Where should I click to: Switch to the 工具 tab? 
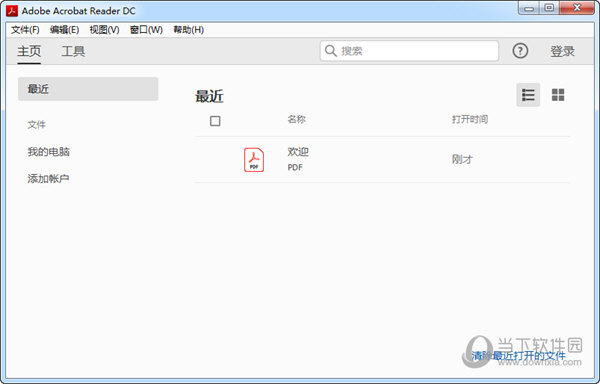(x=73, y=51)
